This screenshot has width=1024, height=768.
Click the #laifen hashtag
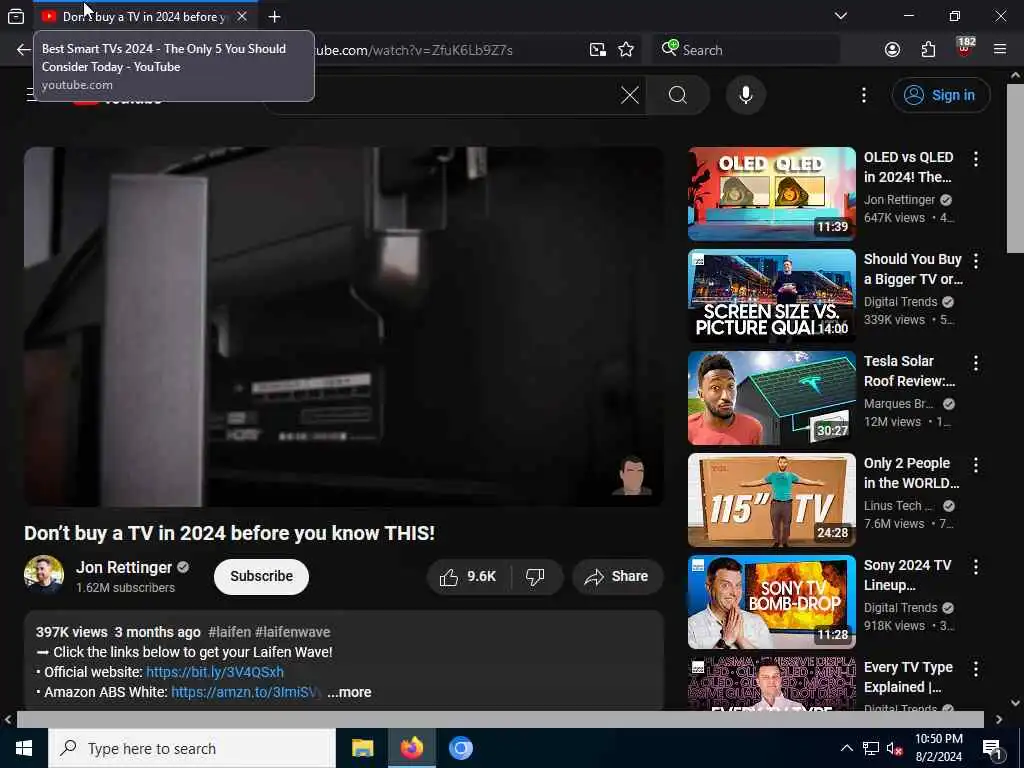coord(229,632)
